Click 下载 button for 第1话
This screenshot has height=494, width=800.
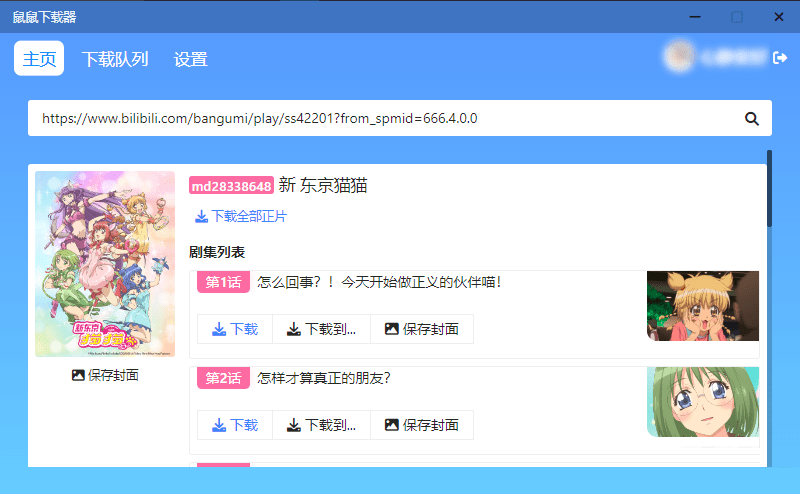click(235, 329)
